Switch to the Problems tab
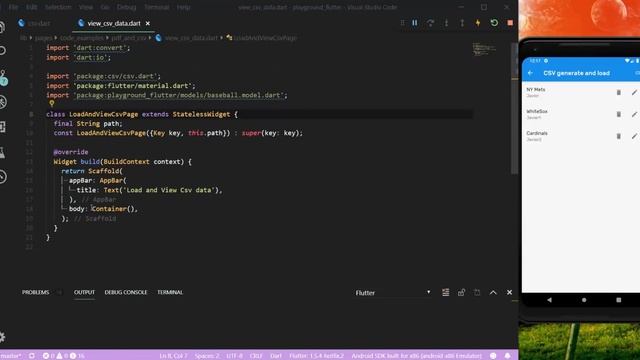The width and height of the screenshot is (640, 360). coord(36,292)
